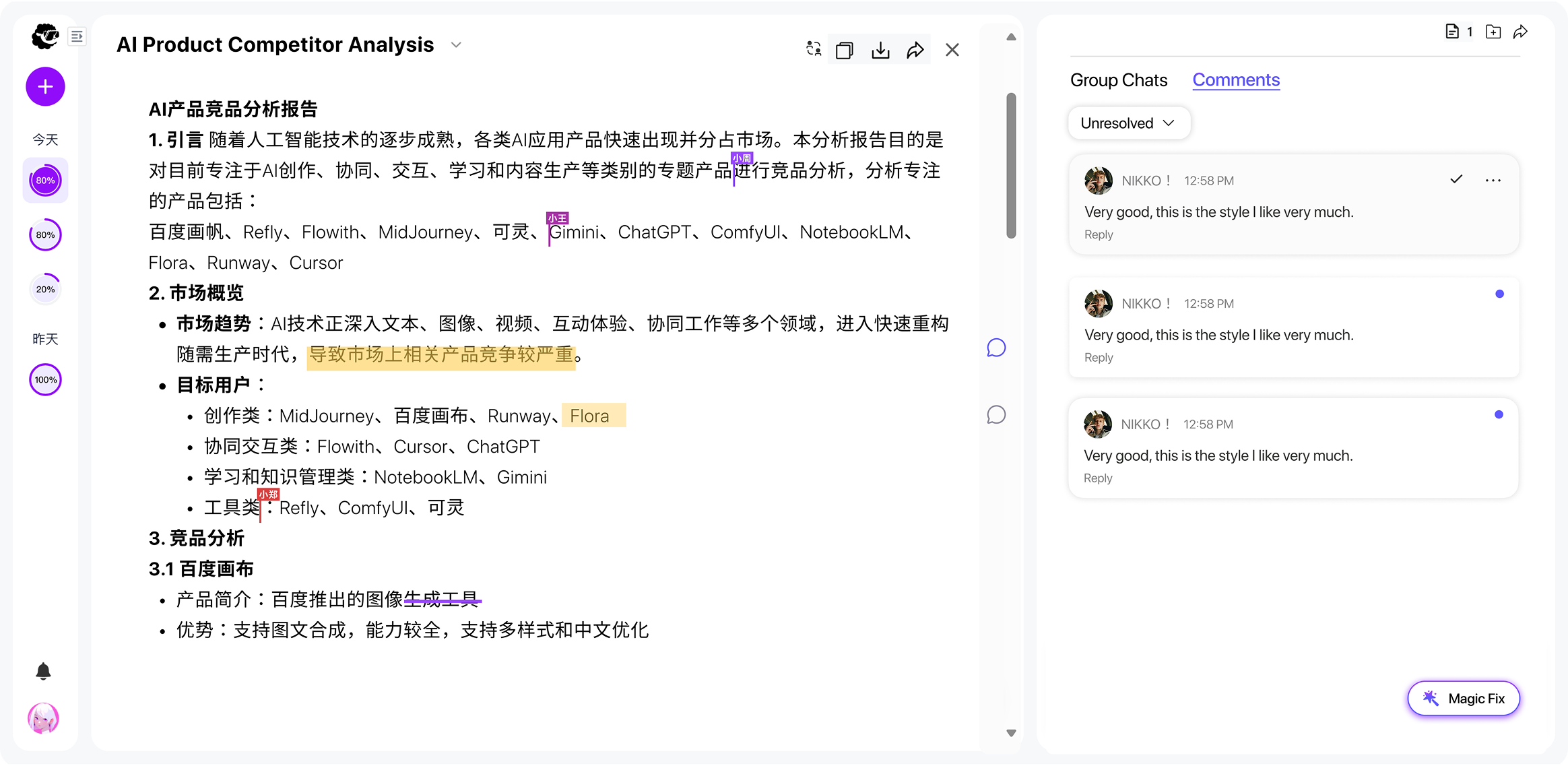Screen dimensions: 1568x768
Task: Open notifications bell in sidebar
Action: tap(43, 671)
